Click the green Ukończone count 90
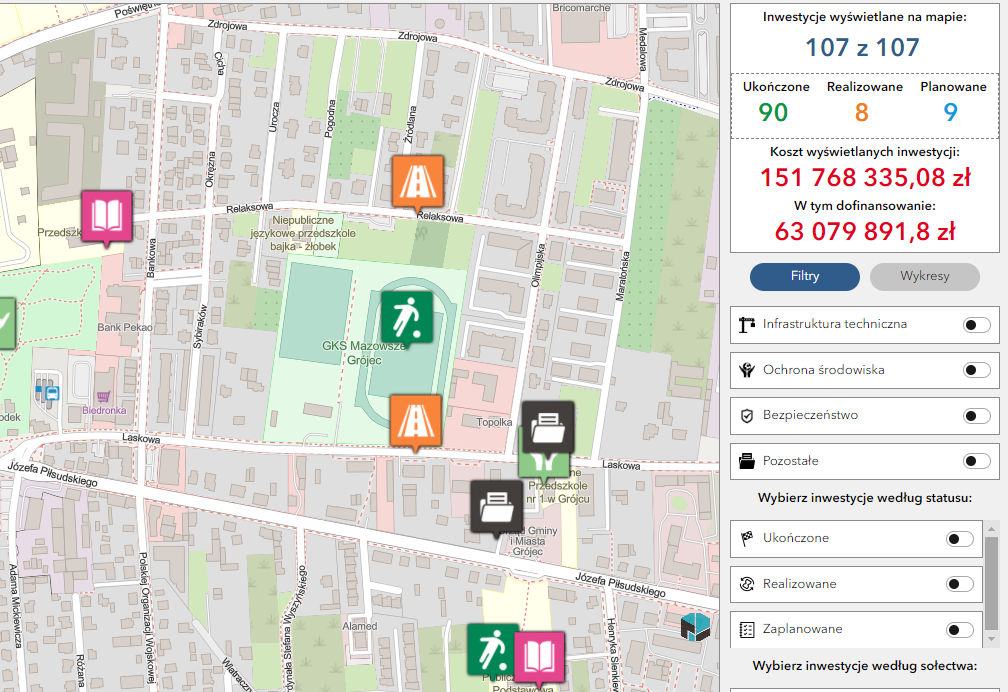This screenshot has height=692, width=1008. coord(773,113)
